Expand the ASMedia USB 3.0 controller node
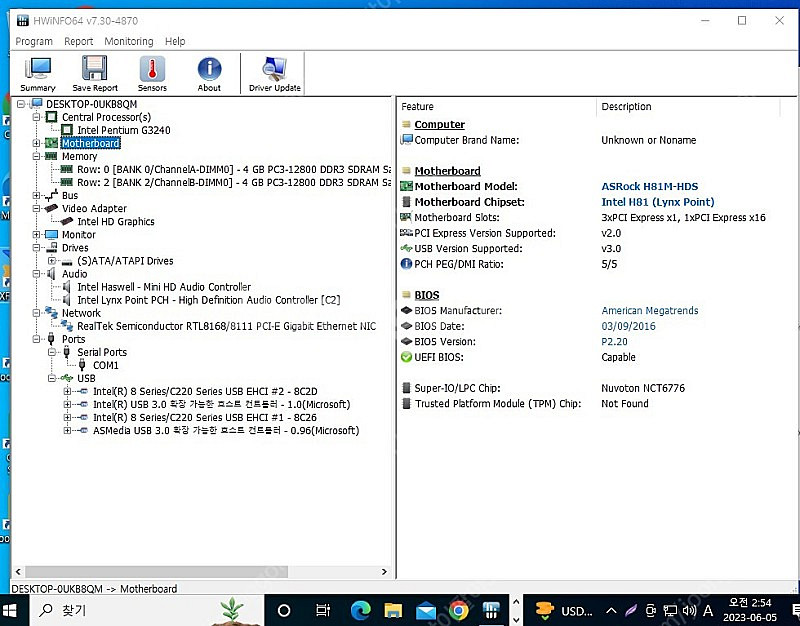800x626 pixels. coord(67,431)
